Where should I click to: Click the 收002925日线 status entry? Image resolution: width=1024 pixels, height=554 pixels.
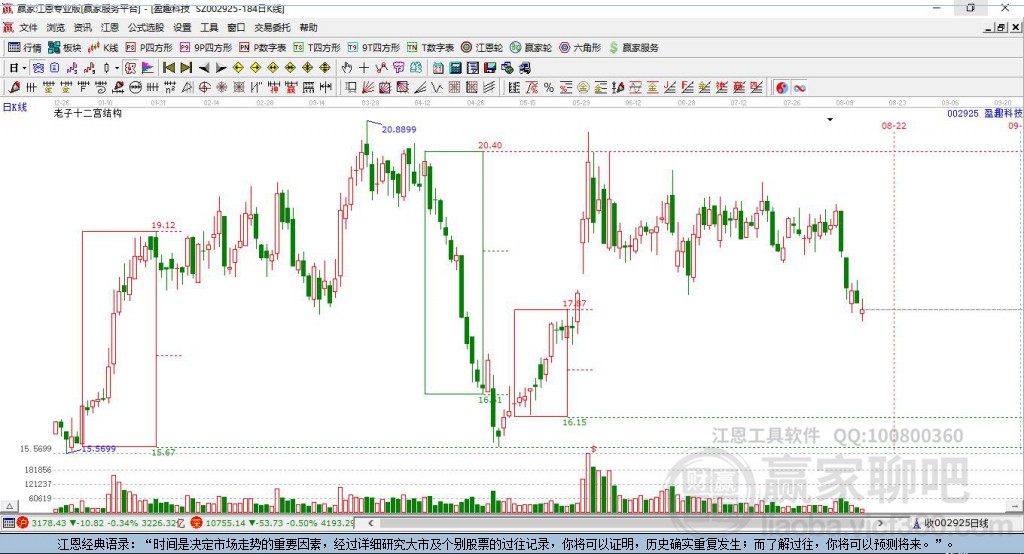(951, 523)
